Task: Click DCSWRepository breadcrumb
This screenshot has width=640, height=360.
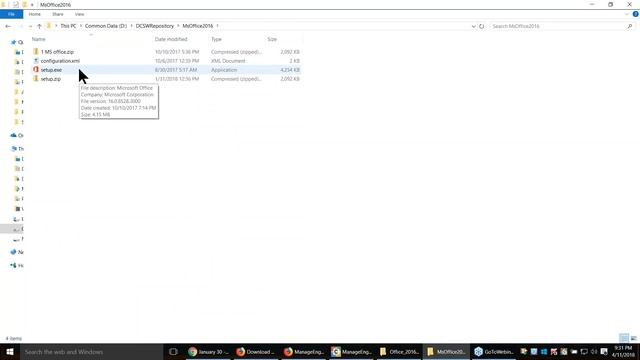Action: pos(155,26)
